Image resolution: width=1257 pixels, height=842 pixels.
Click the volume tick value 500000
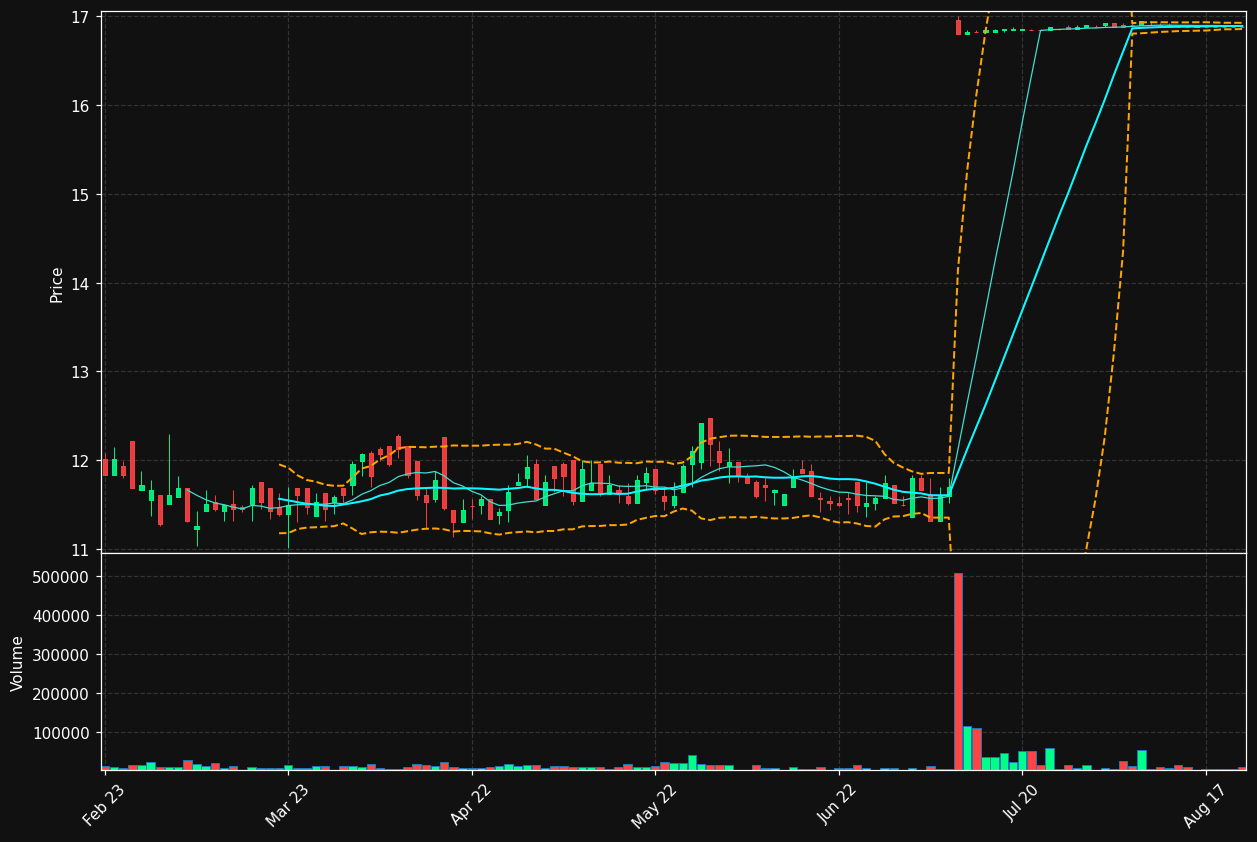coord(62,577)
